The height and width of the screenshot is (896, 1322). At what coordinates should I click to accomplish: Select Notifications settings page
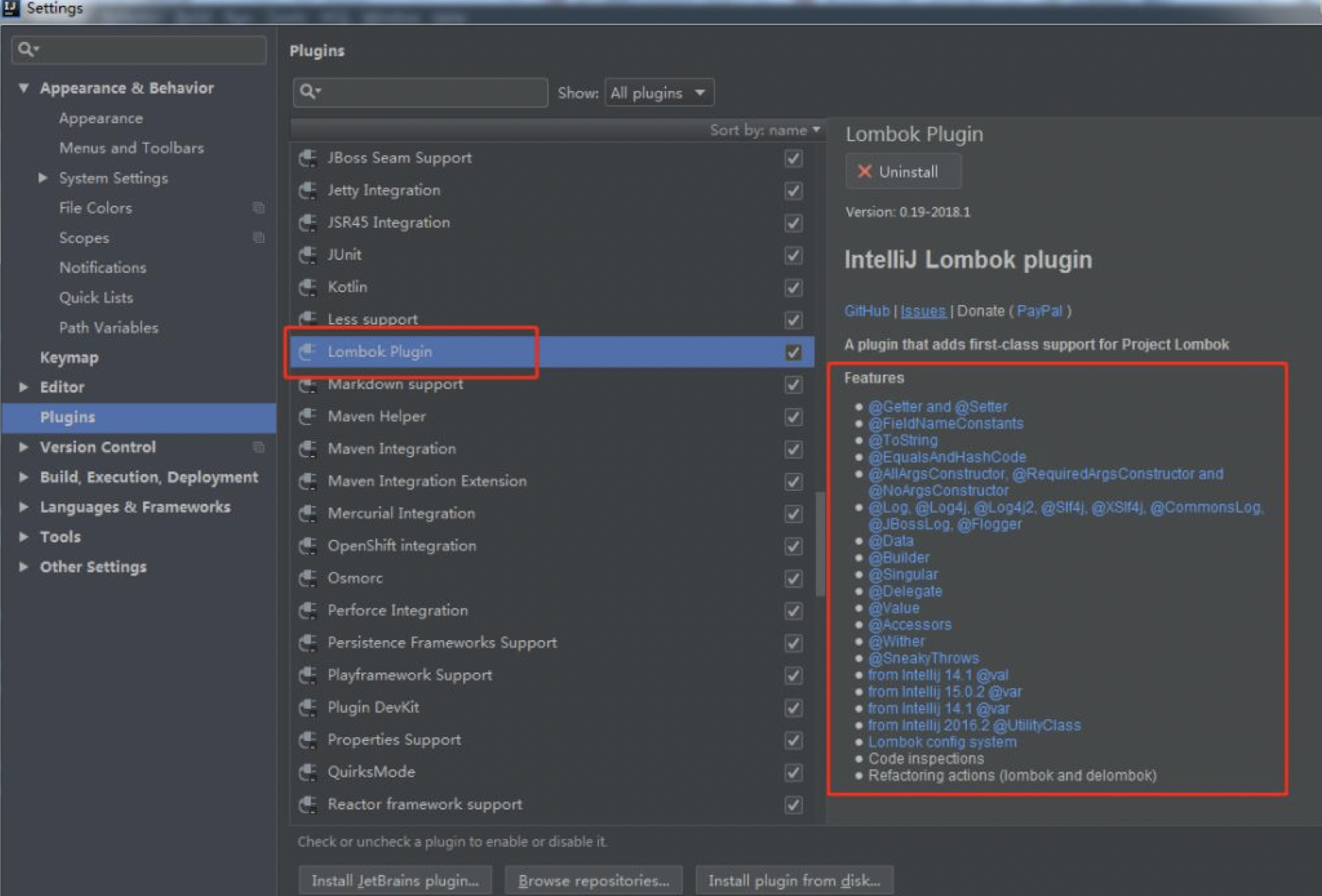pyautogui.click(x=102, y=267)
